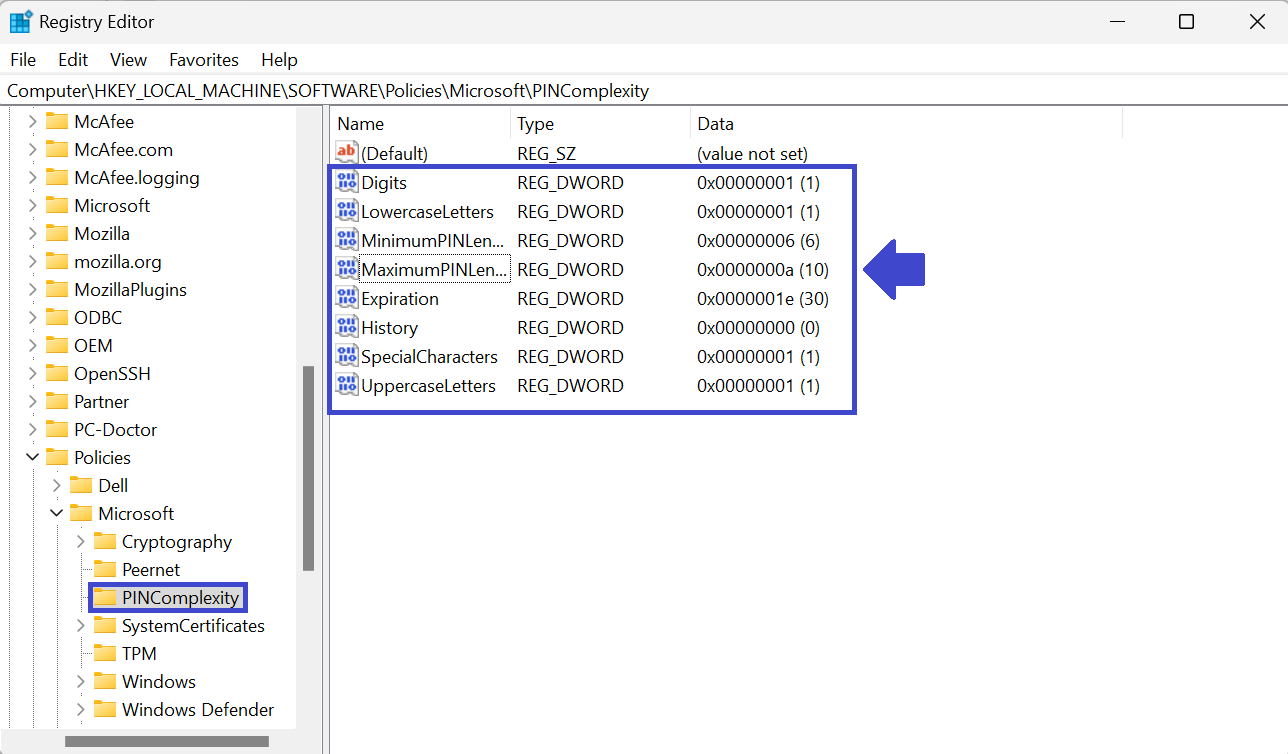Click the PINComplexity folder icon
This screenshot has width=1288, height=754.
pos(105,598)
